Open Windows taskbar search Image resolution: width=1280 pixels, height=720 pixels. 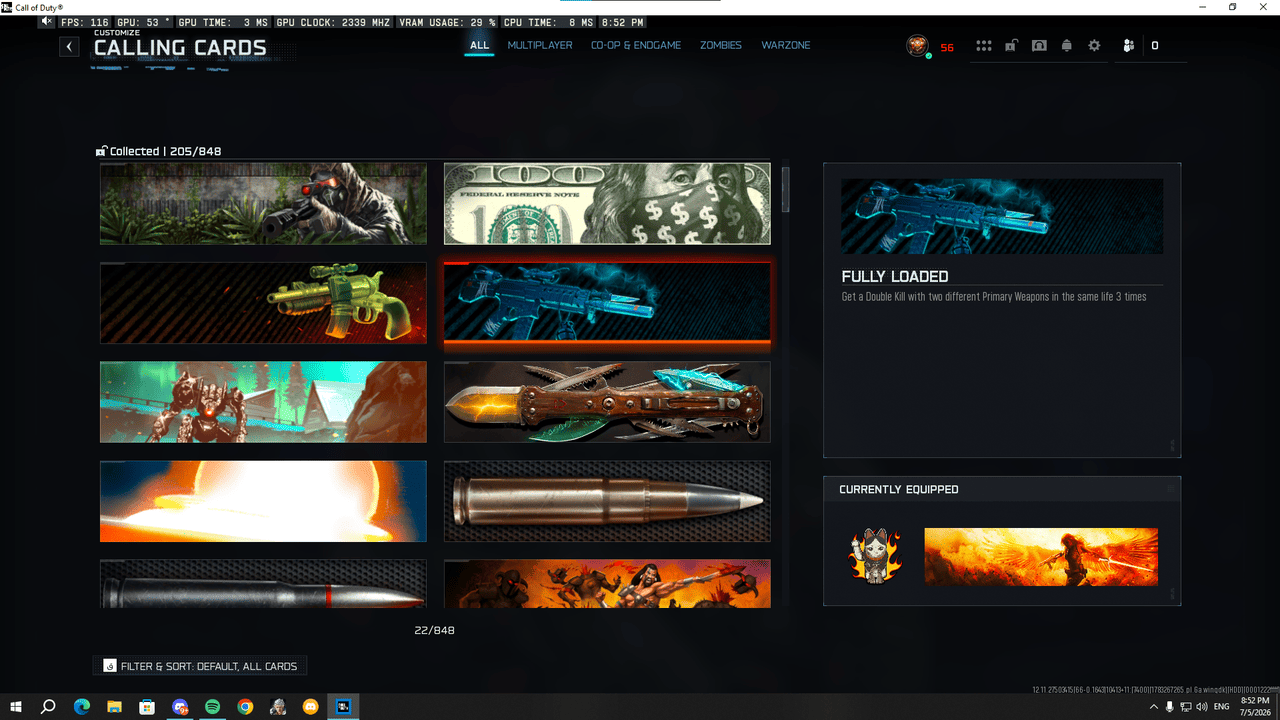[48, 706]
